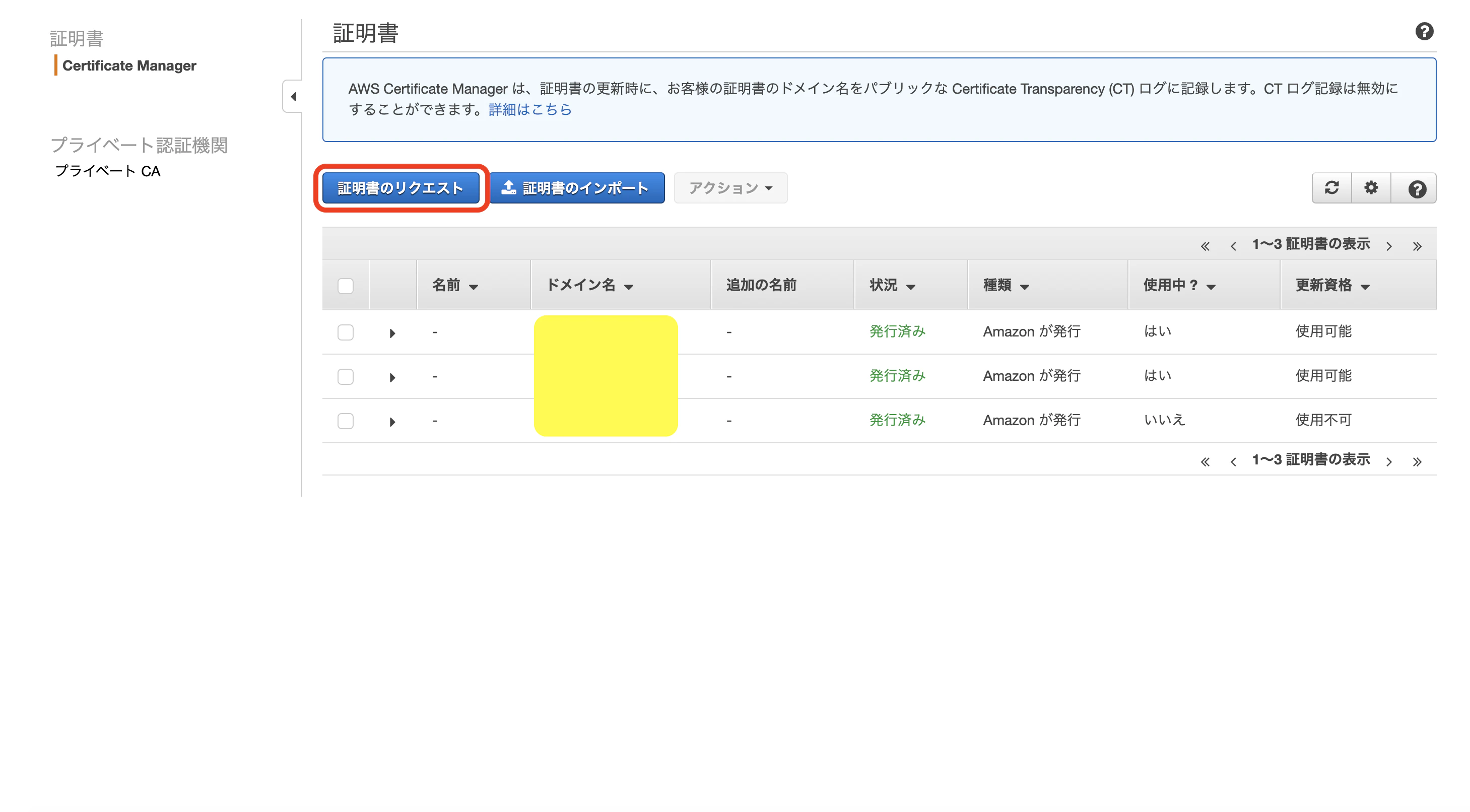This screenshot has width=1470, height=812.
Task: Go to last page in top pagination
Action: coord(1417,246)
